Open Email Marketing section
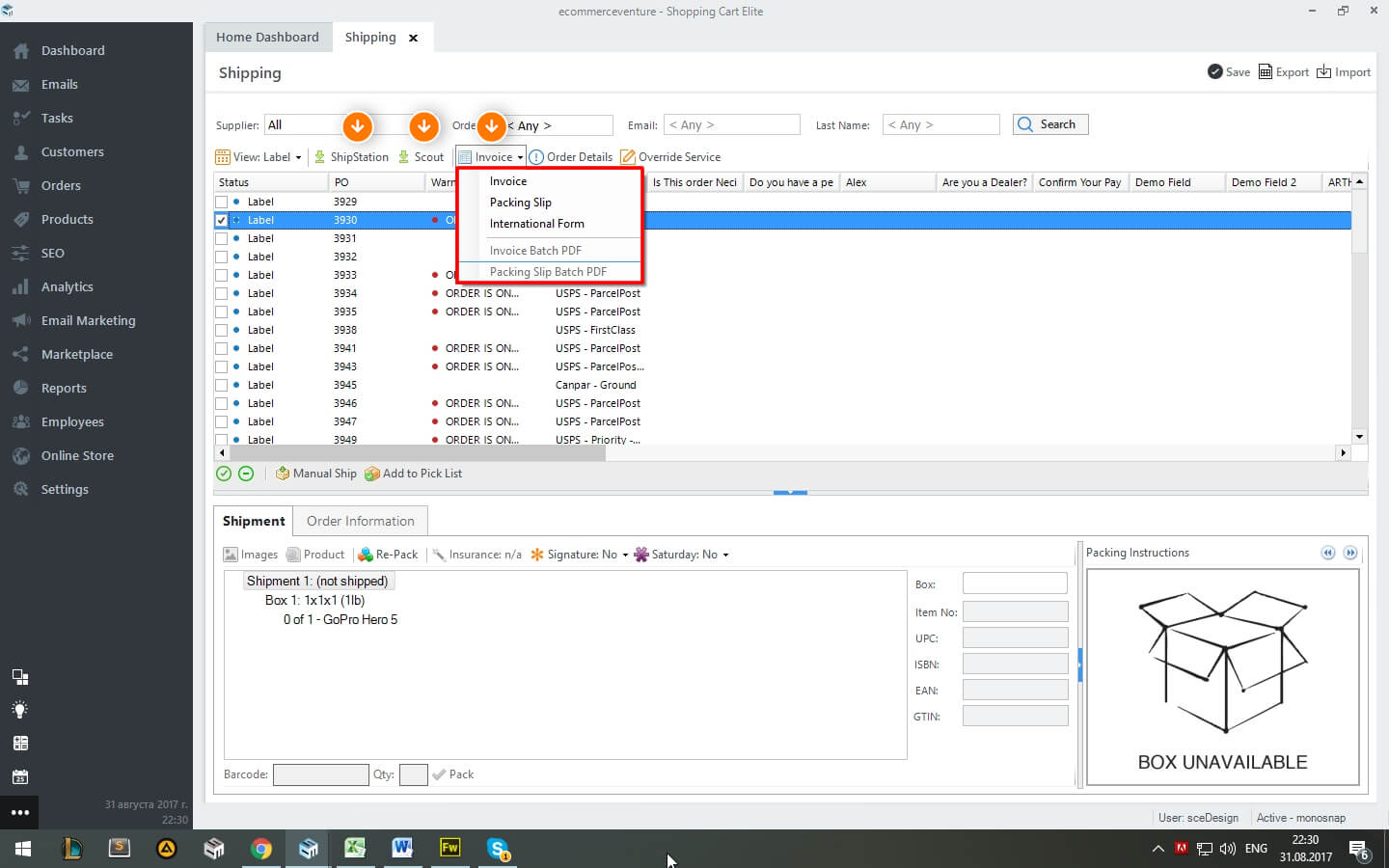Screen dimensions: 1389x868 point(88,321)
